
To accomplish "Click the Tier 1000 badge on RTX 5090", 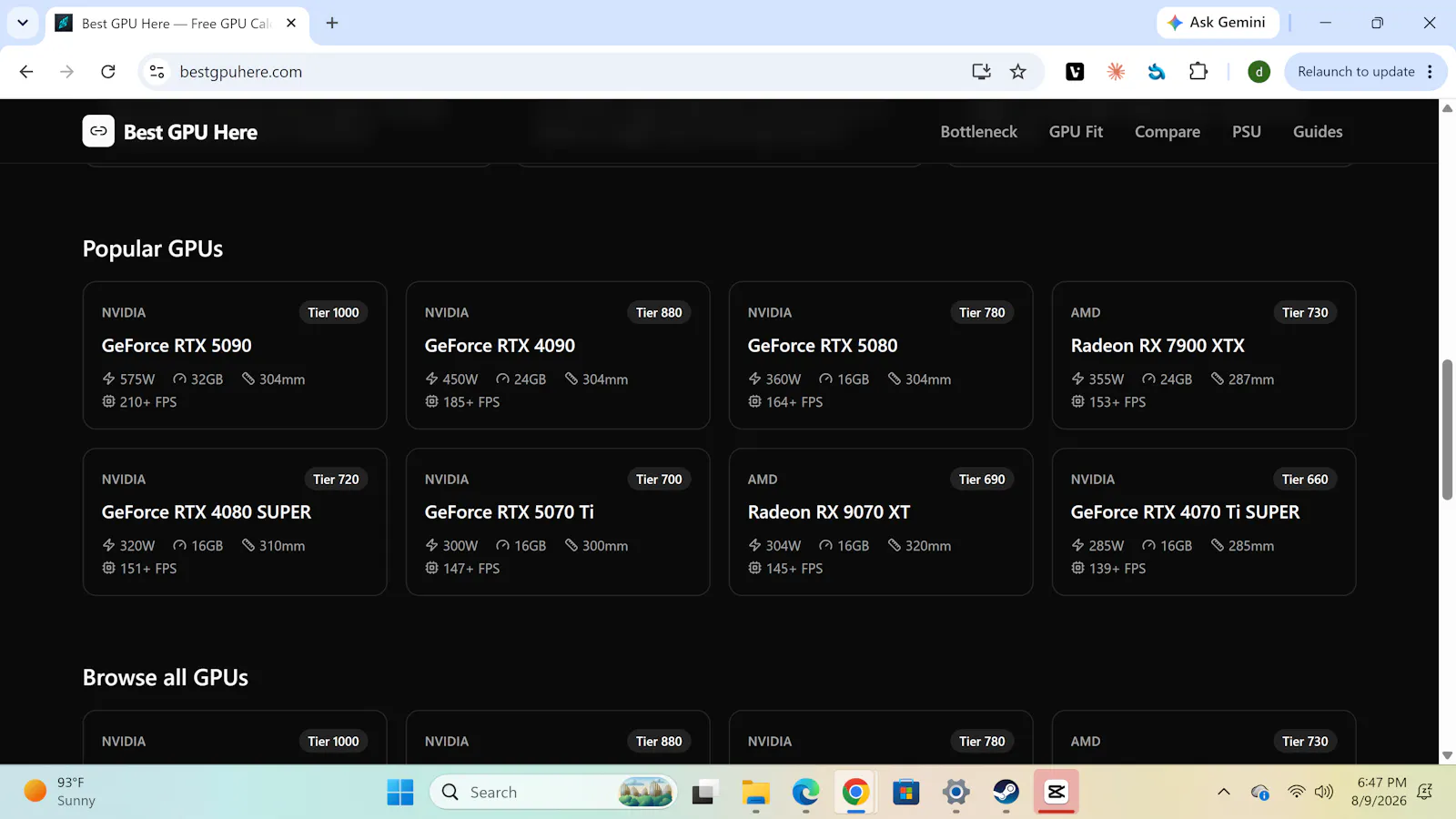I will [333, 312].
